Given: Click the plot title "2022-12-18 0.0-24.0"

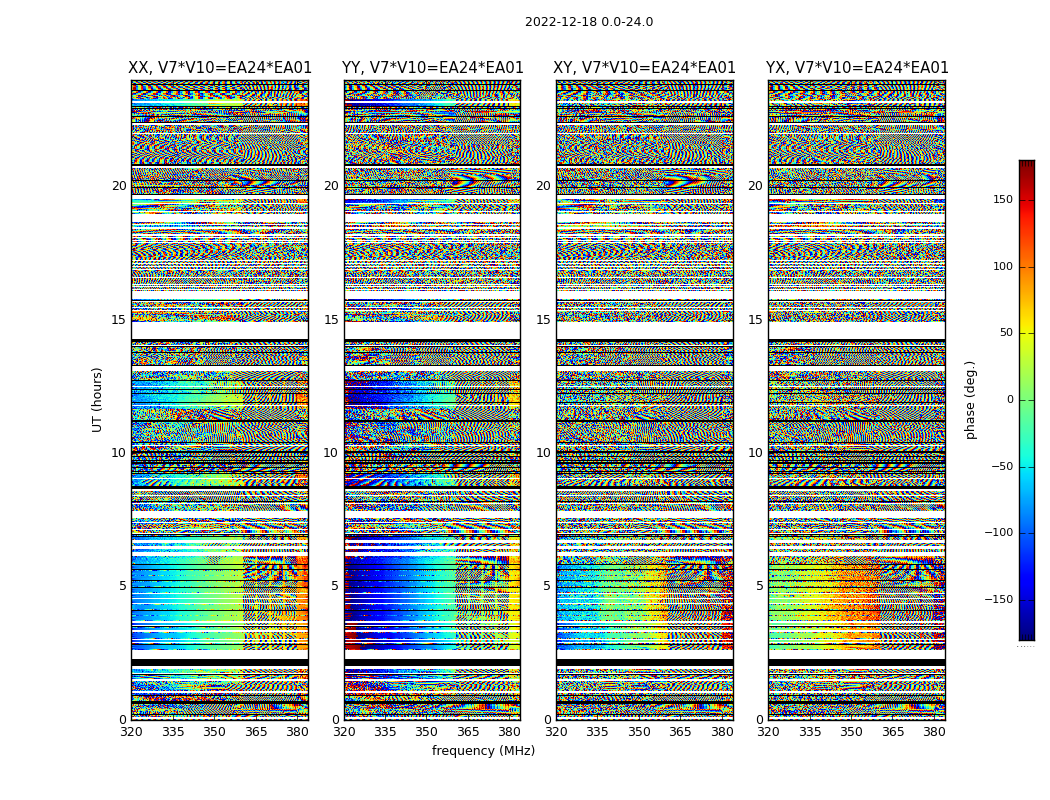Looking at the screenshot, I should pyautogui.click(x=589, y=22).
